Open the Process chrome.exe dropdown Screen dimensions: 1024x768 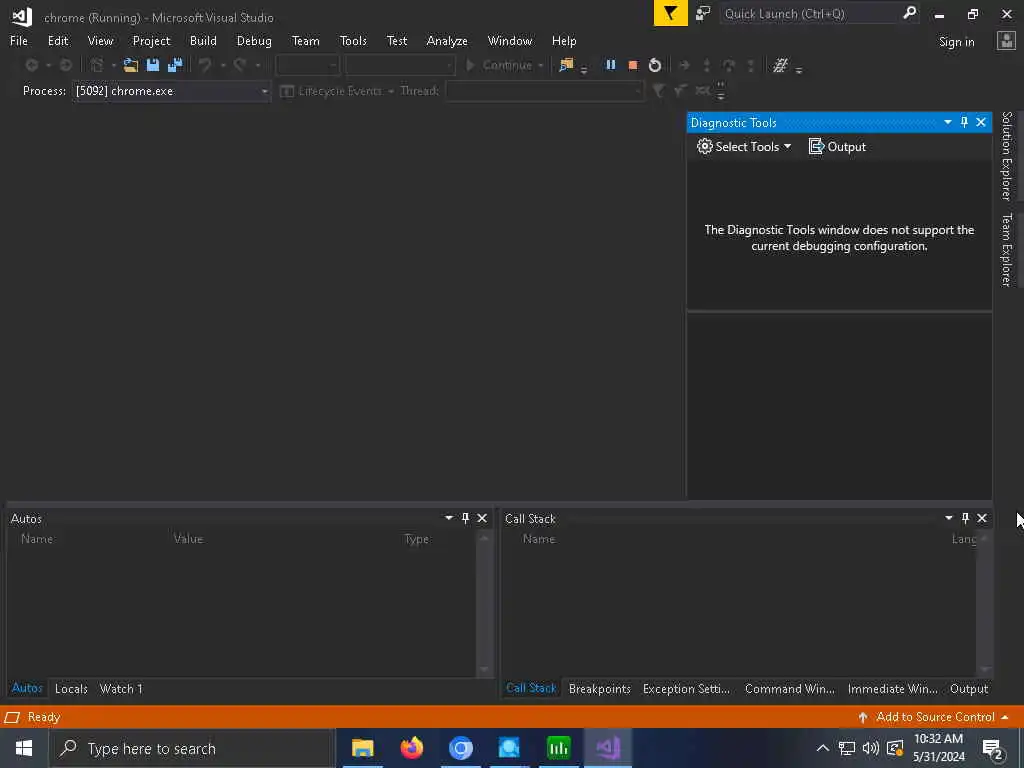click(x=264, y=91)
